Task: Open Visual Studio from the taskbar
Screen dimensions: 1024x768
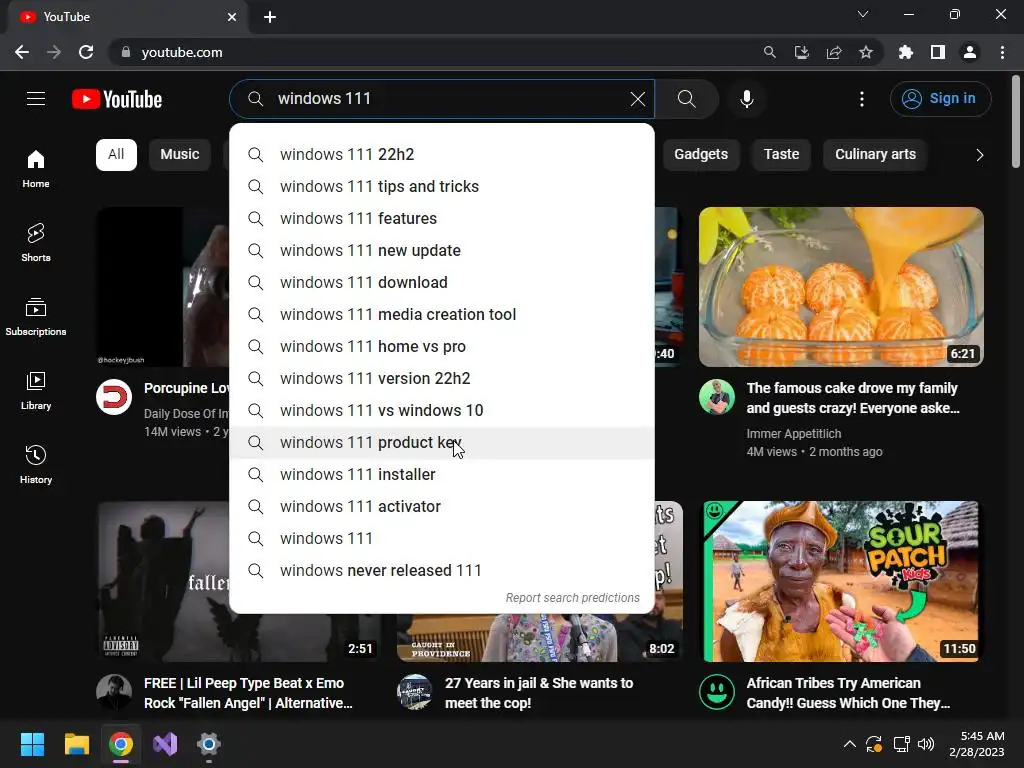Action: [165, 744]
